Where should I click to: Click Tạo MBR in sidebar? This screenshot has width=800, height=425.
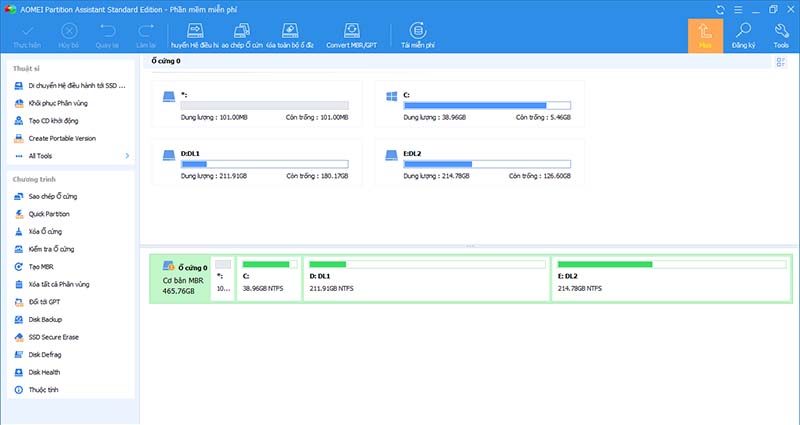pyautogui.click(x=34, y=267)
